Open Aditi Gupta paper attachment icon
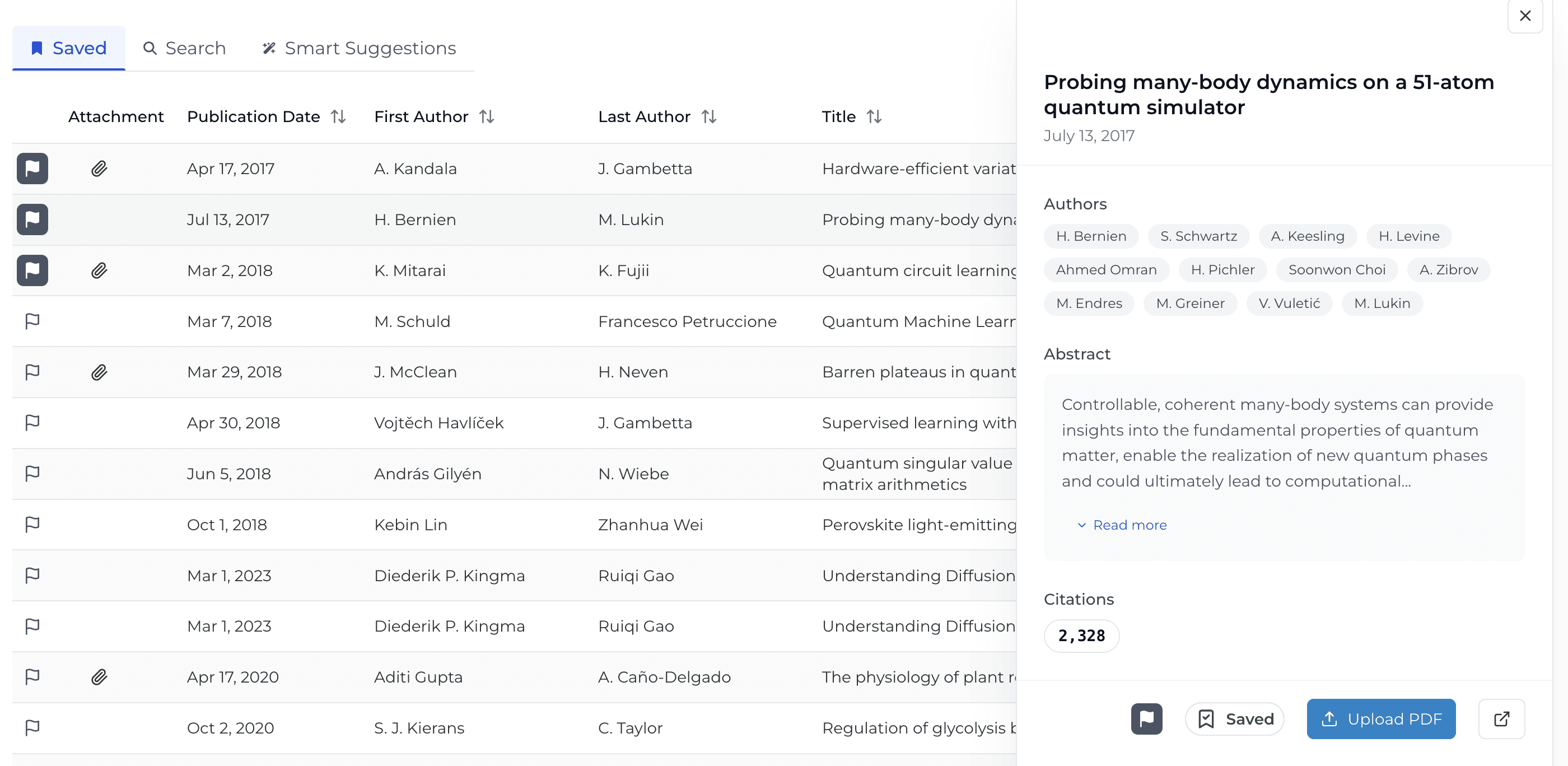Viewport: 1568px width, 766px height. tap(99, 676)
